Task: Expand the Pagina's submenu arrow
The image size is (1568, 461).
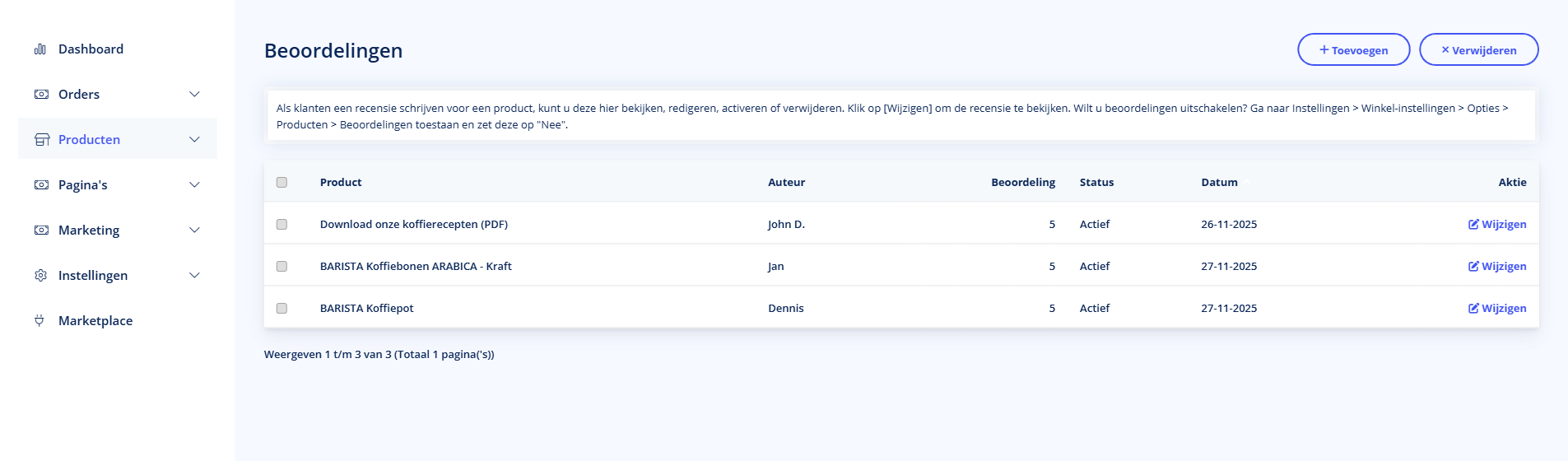Action: (x=194, y=185)
